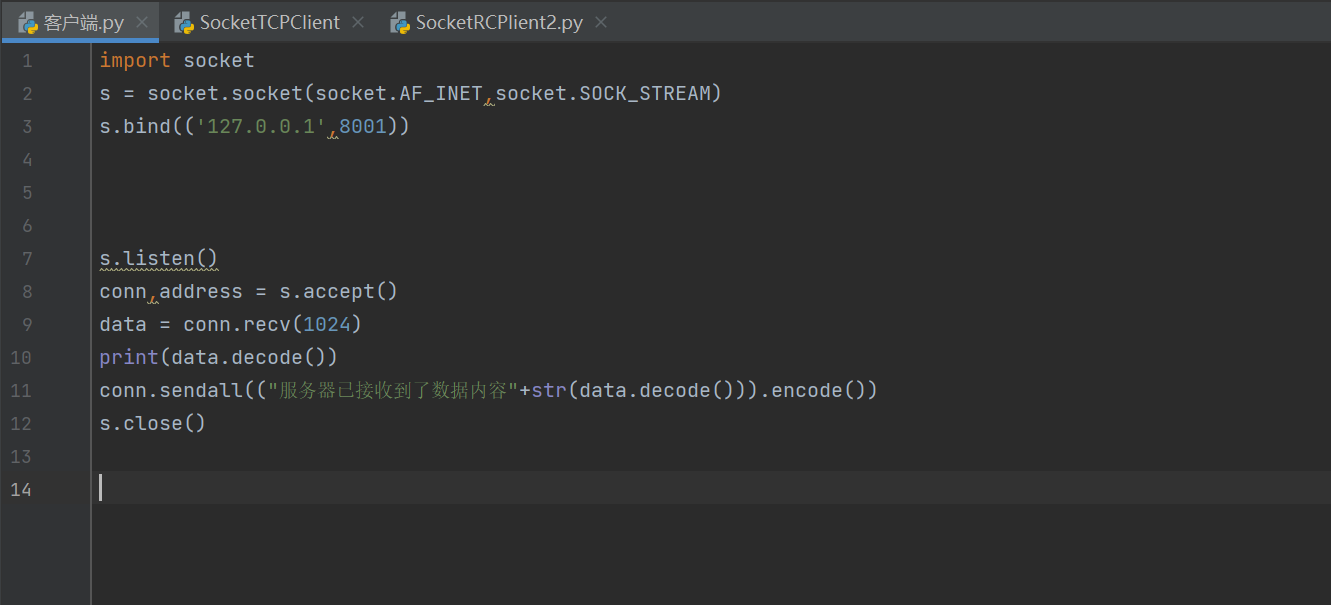Close the 客户端.py editor tab

pos(141,22)
